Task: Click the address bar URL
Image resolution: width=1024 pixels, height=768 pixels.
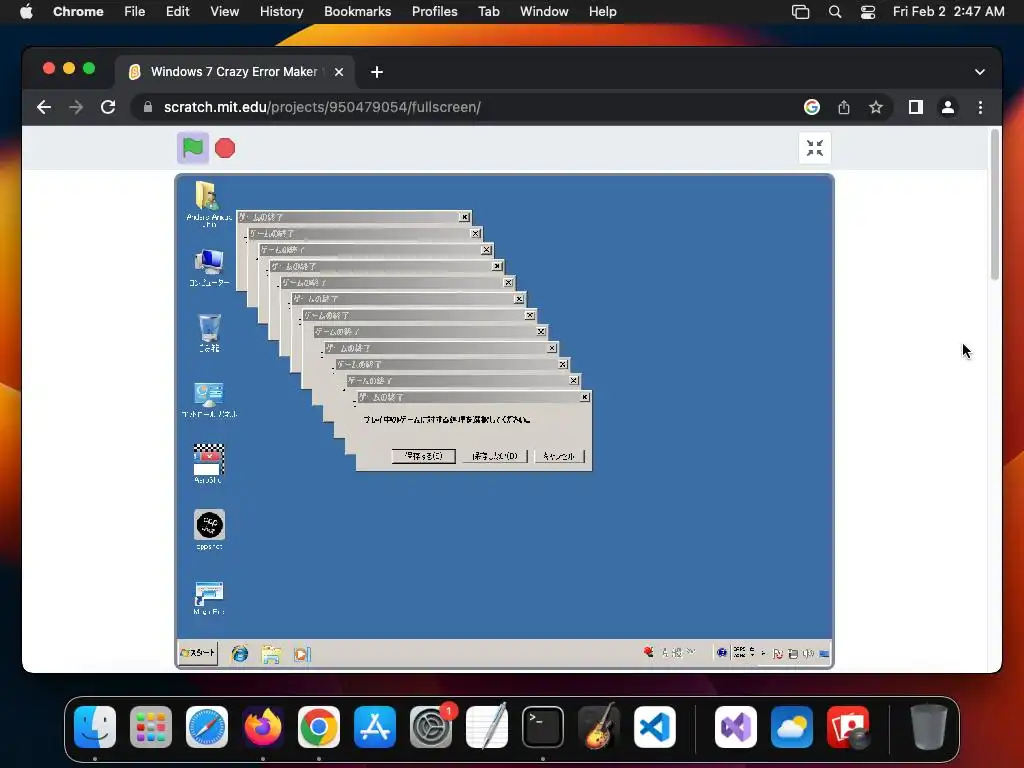Action: tap(322, 107)
